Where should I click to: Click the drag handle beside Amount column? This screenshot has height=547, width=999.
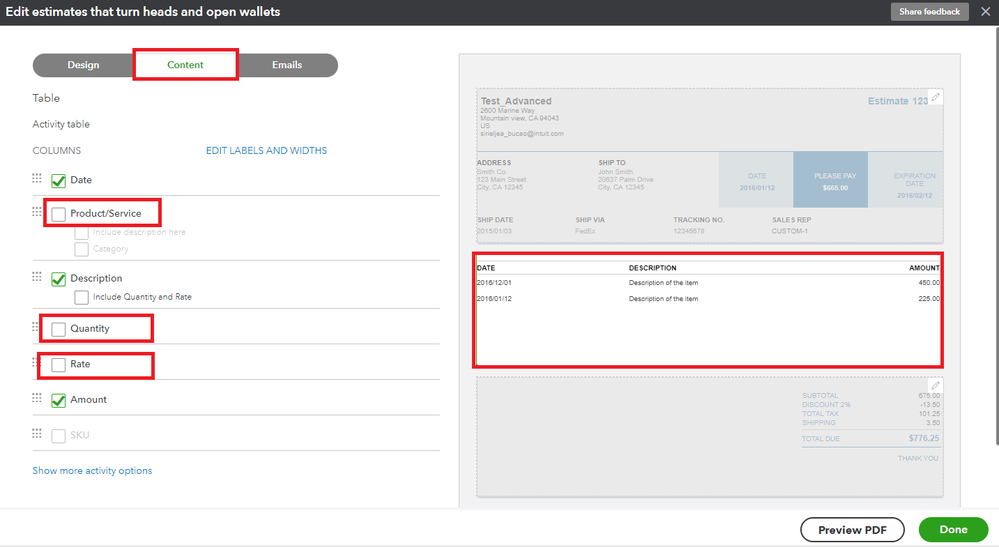pos(37,397)
